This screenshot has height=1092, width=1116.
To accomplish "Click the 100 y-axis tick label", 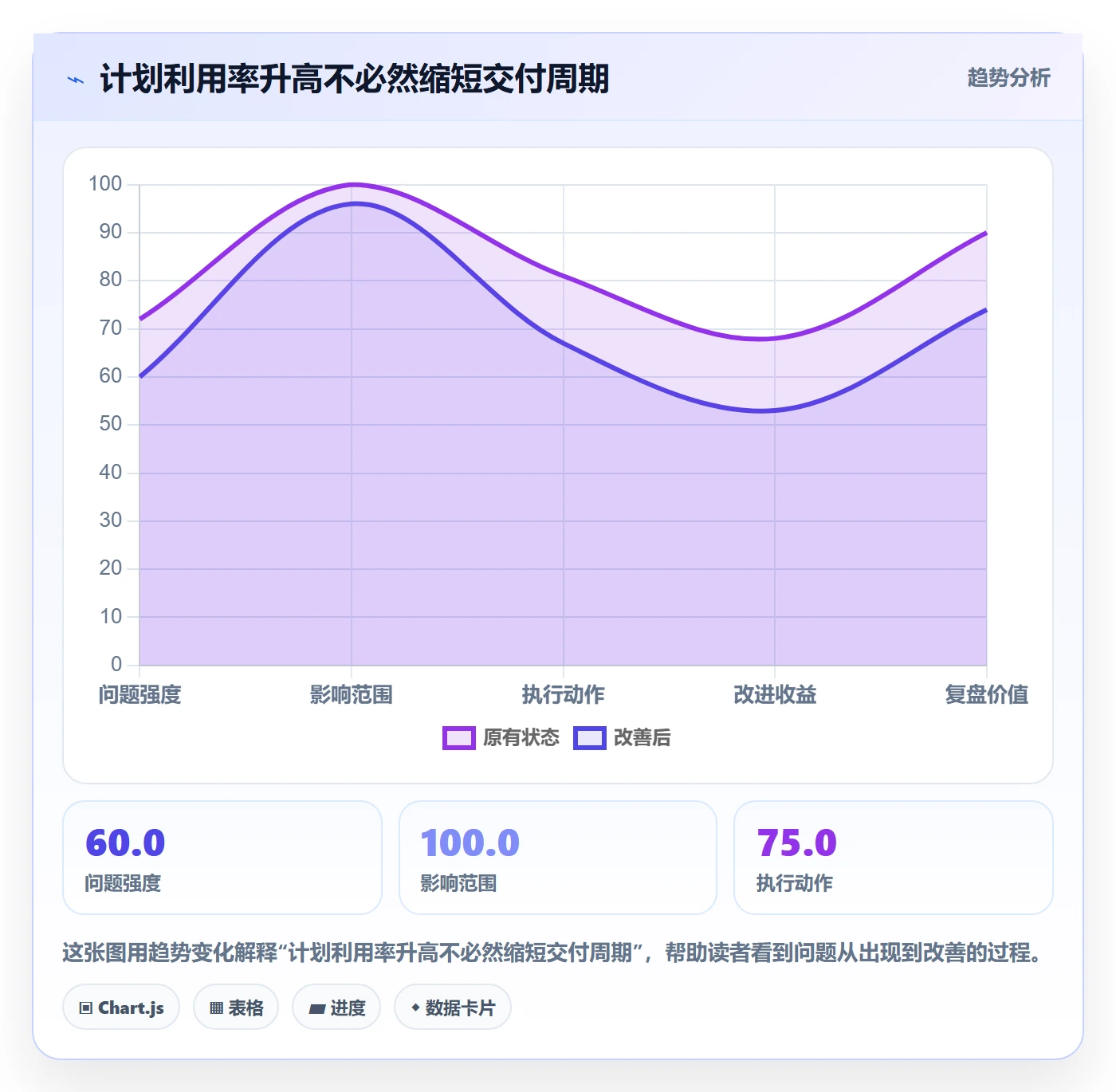I will tap(105, 184).
